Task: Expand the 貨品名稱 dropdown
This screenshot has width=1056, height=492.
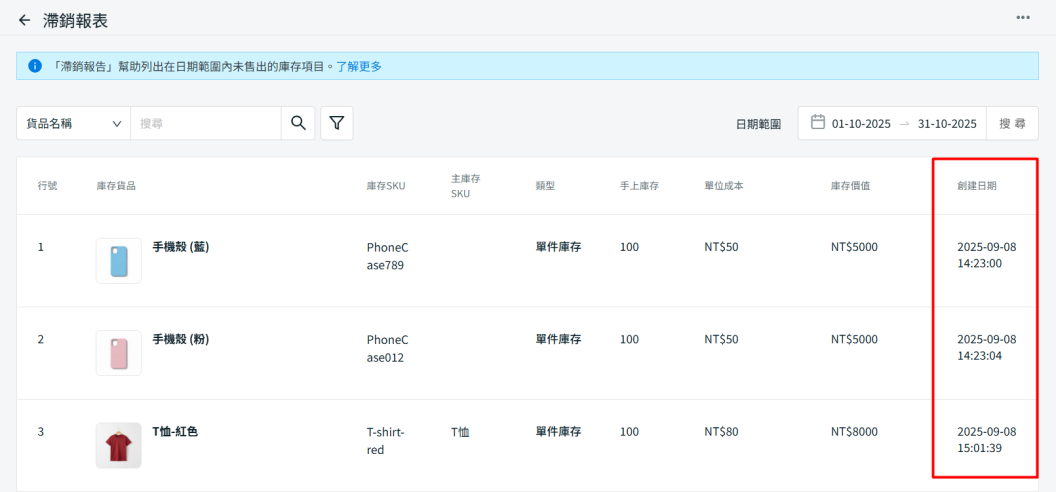Action: pyautogui.click(x=73, y=124)
